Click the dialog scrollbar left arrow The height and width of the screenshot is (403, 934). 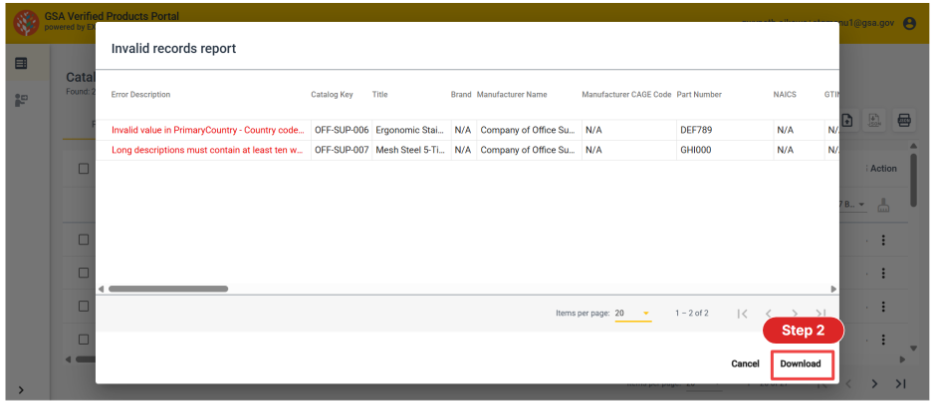point(101,289)
